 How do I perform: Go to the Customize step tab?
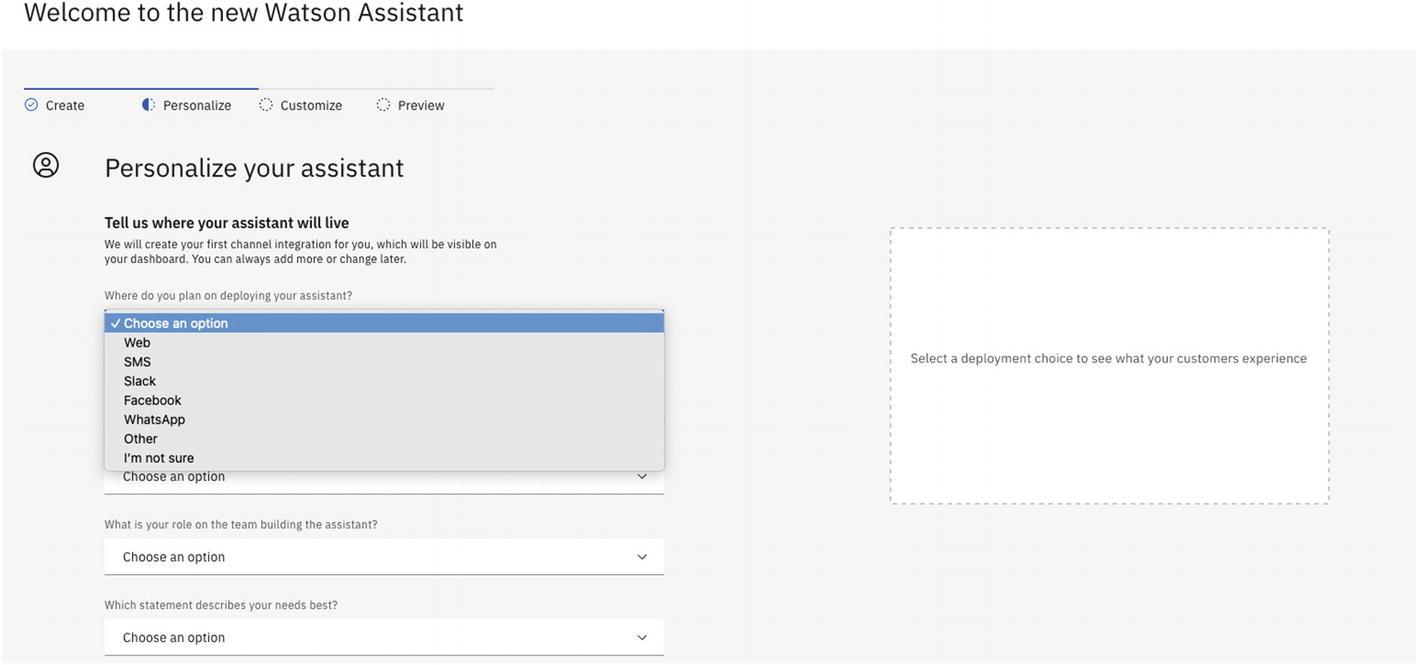click(310, 105)
